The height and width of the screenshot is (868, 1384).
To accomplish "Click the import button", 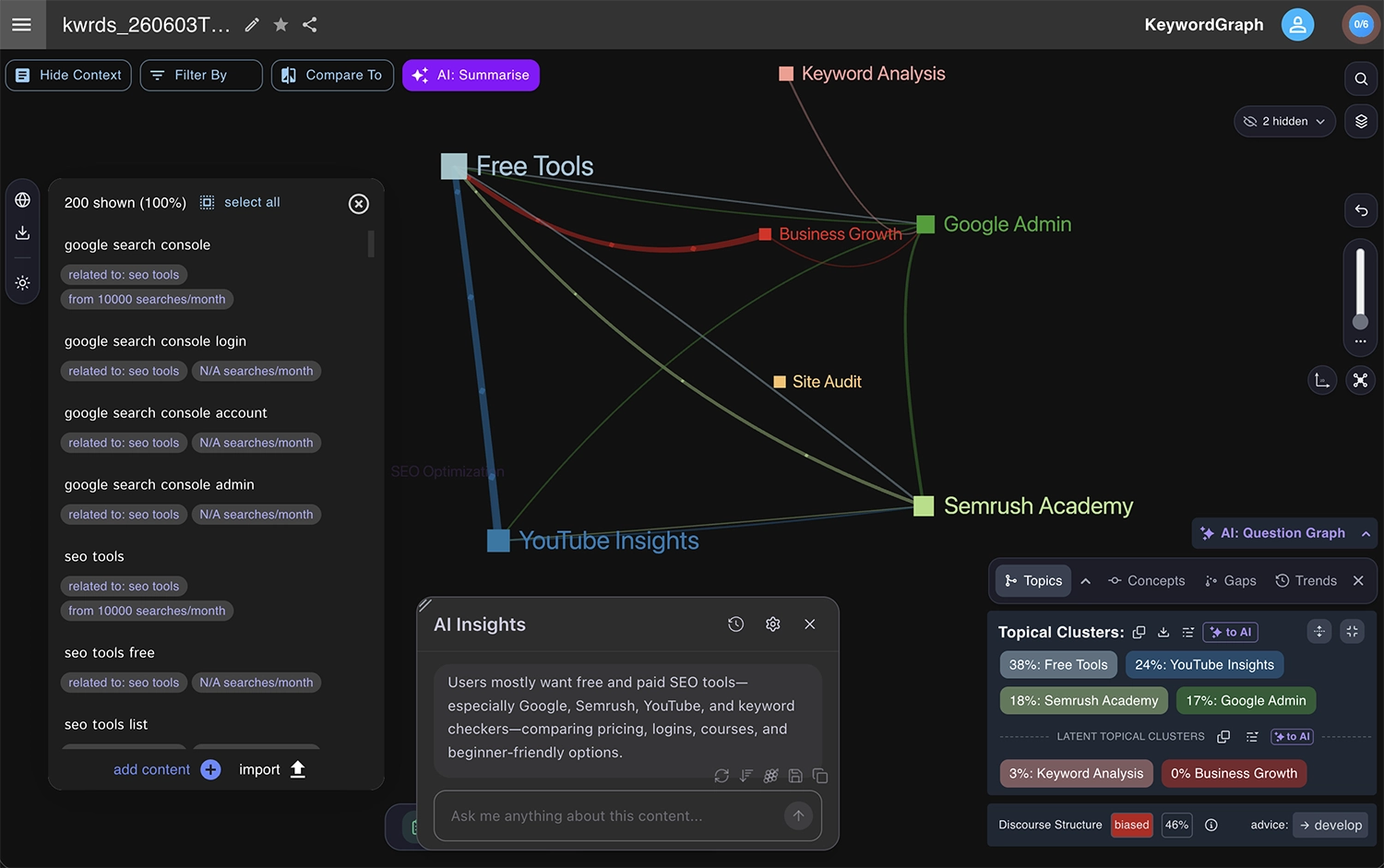I will (272, 769).
